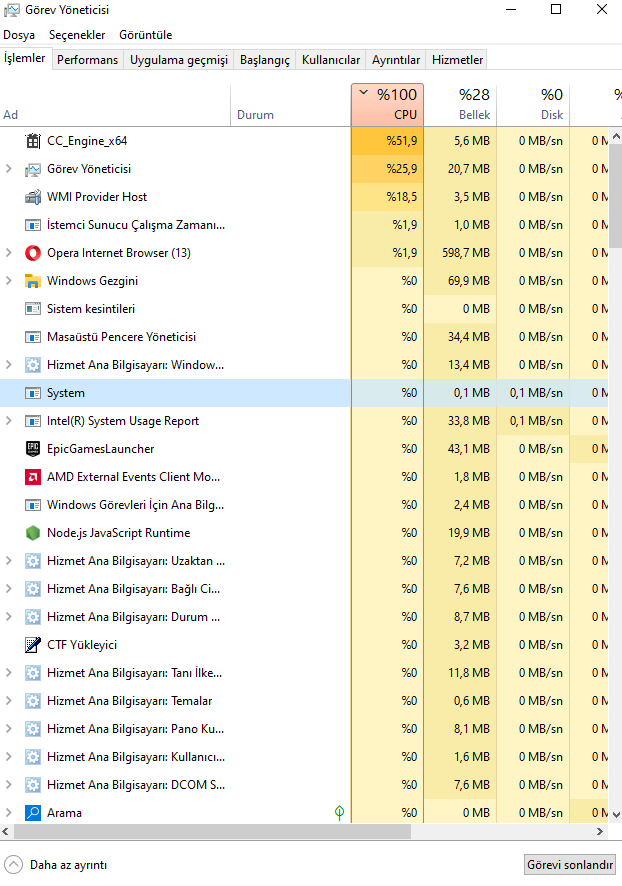Click the green leaf status icon on Arama

[340, 813]
